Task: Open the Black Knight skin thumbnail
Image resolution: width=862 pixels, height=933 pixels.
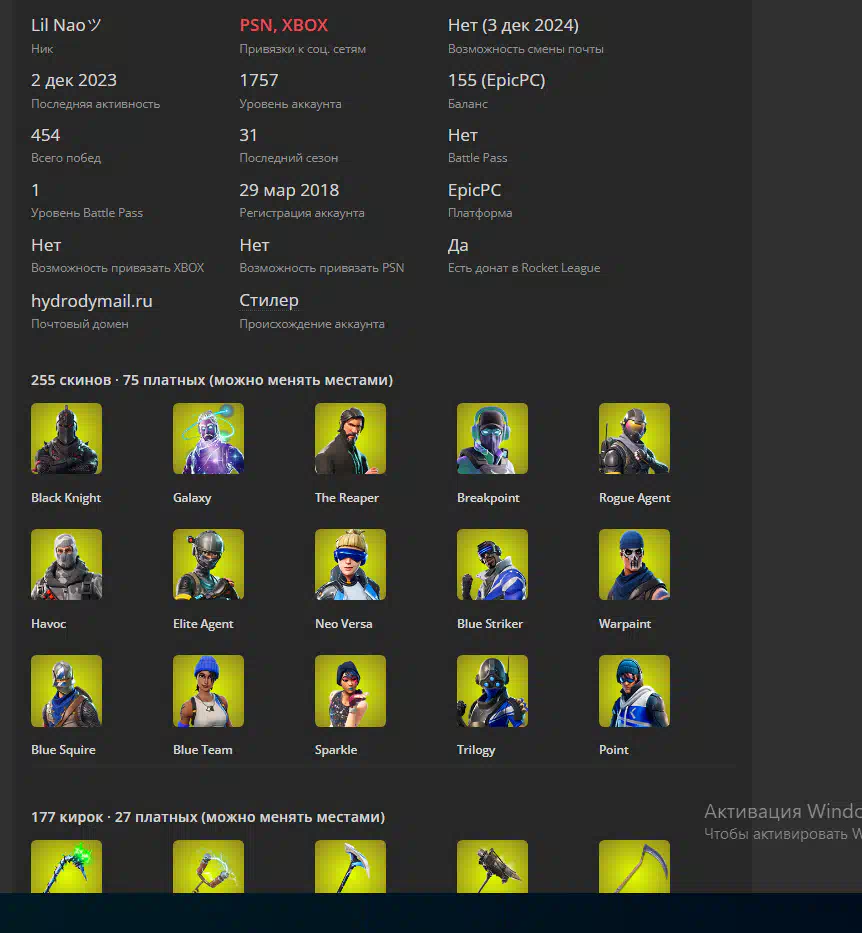Action: [x=66, y=439]
